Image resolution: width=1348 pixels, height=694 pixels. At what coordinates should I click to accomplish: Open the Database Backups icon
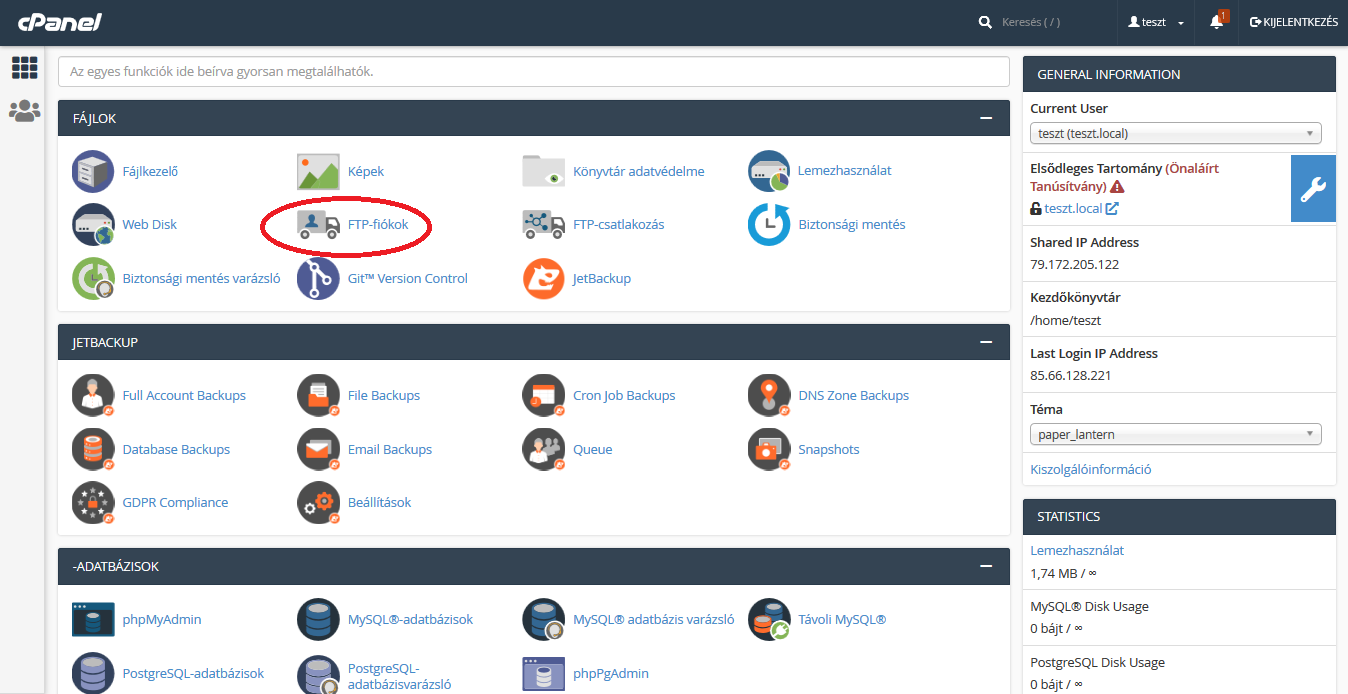[93, 449]
